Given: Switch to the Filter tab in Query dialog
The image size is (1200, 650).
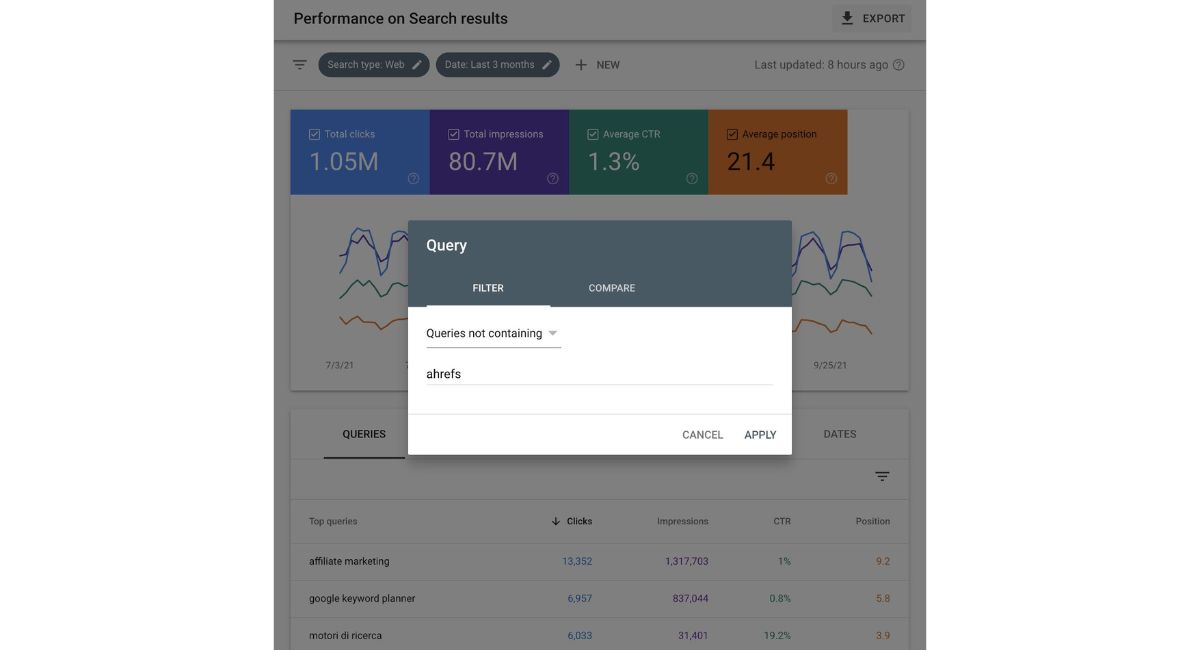Looking at the screenshot, I should [488, 288].
